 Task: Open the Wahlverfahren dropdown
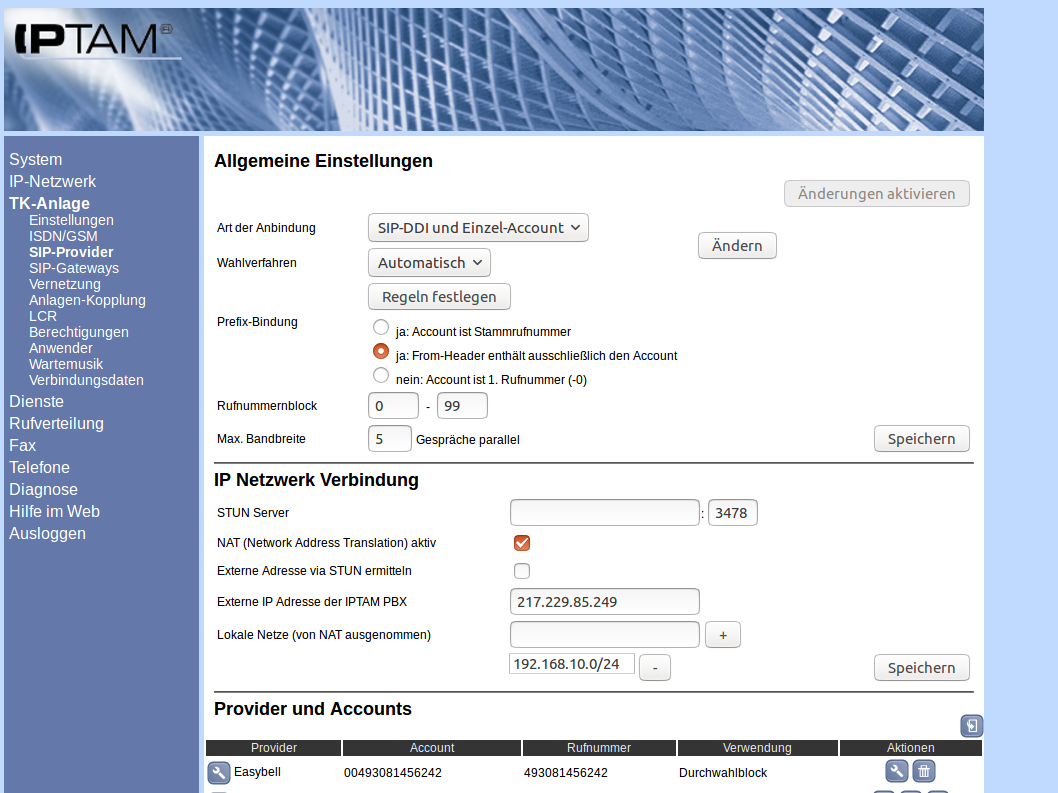click(x=429, y=263)
